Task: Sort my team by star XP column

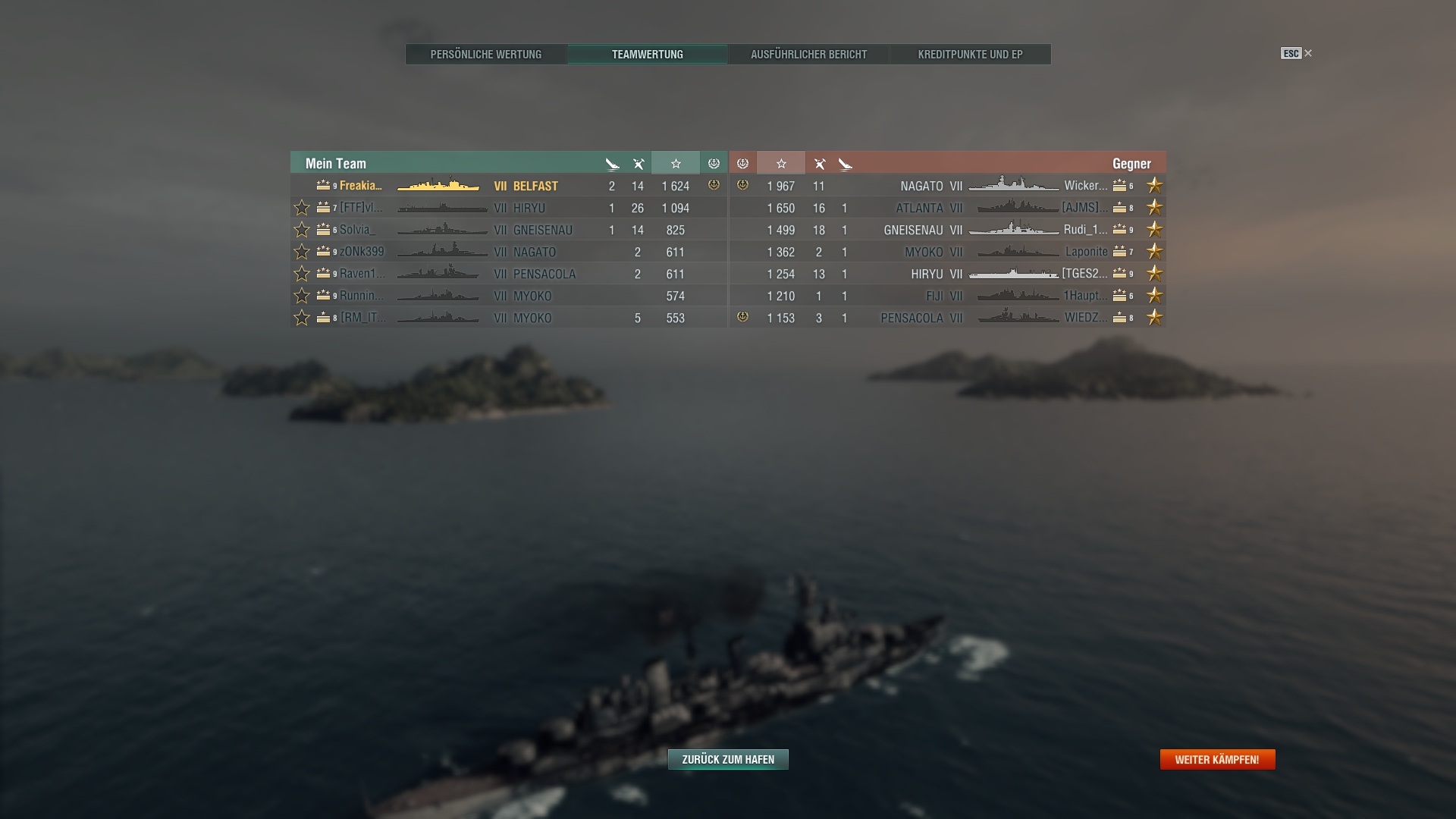Action: (676, 164)
